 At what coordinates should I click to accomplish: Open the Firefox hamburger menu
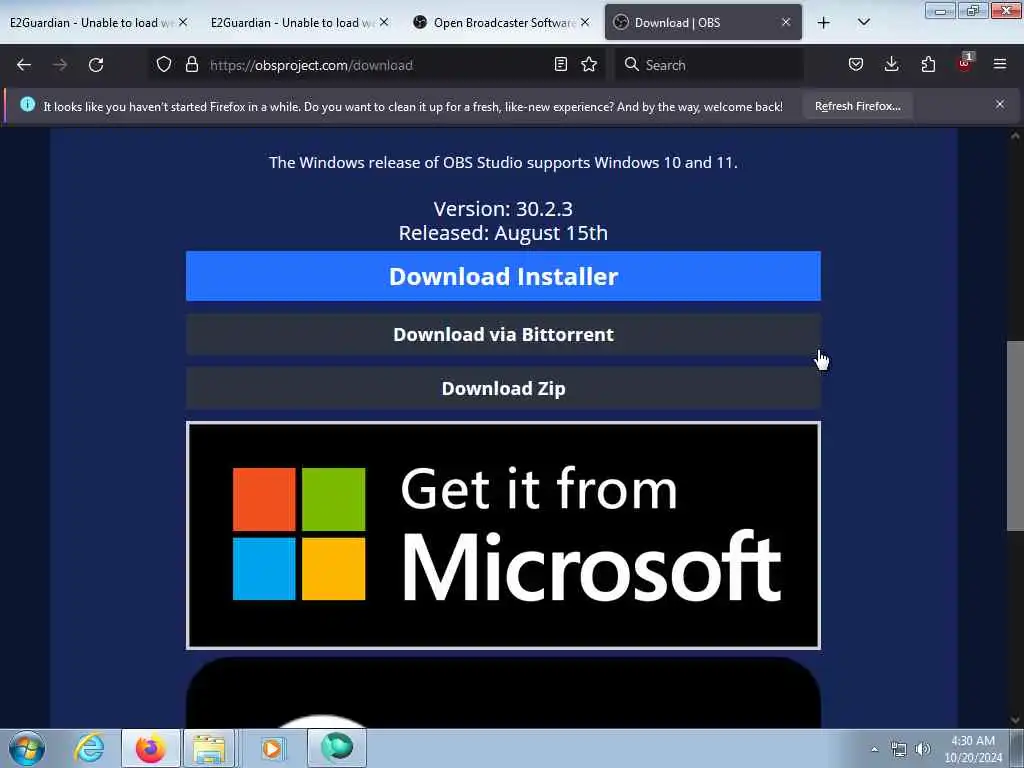tap(1000, 65)
